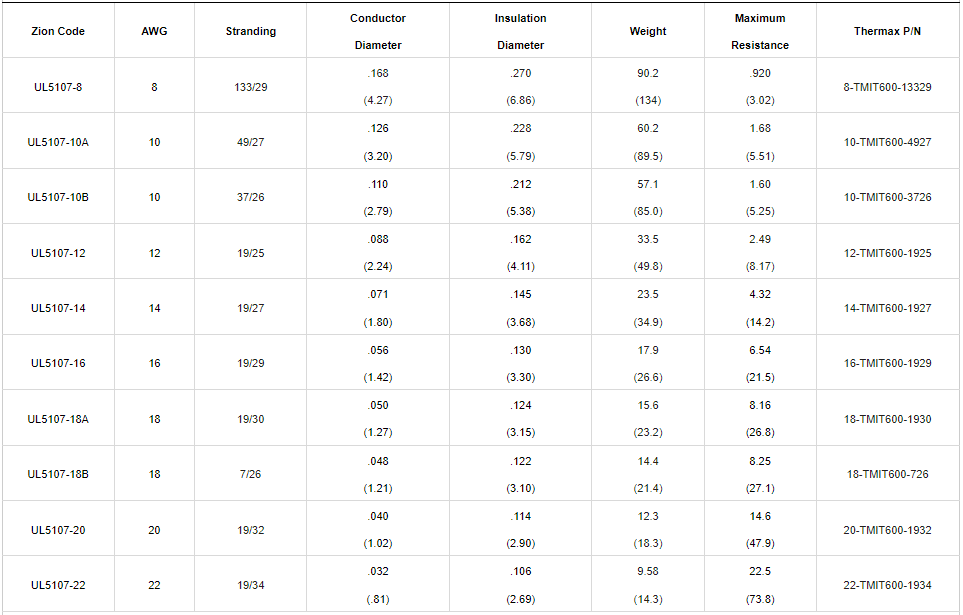Click the Thermax P/N column header
The width and height of the screenshot is (963, 615).
(x=887, y=31)
